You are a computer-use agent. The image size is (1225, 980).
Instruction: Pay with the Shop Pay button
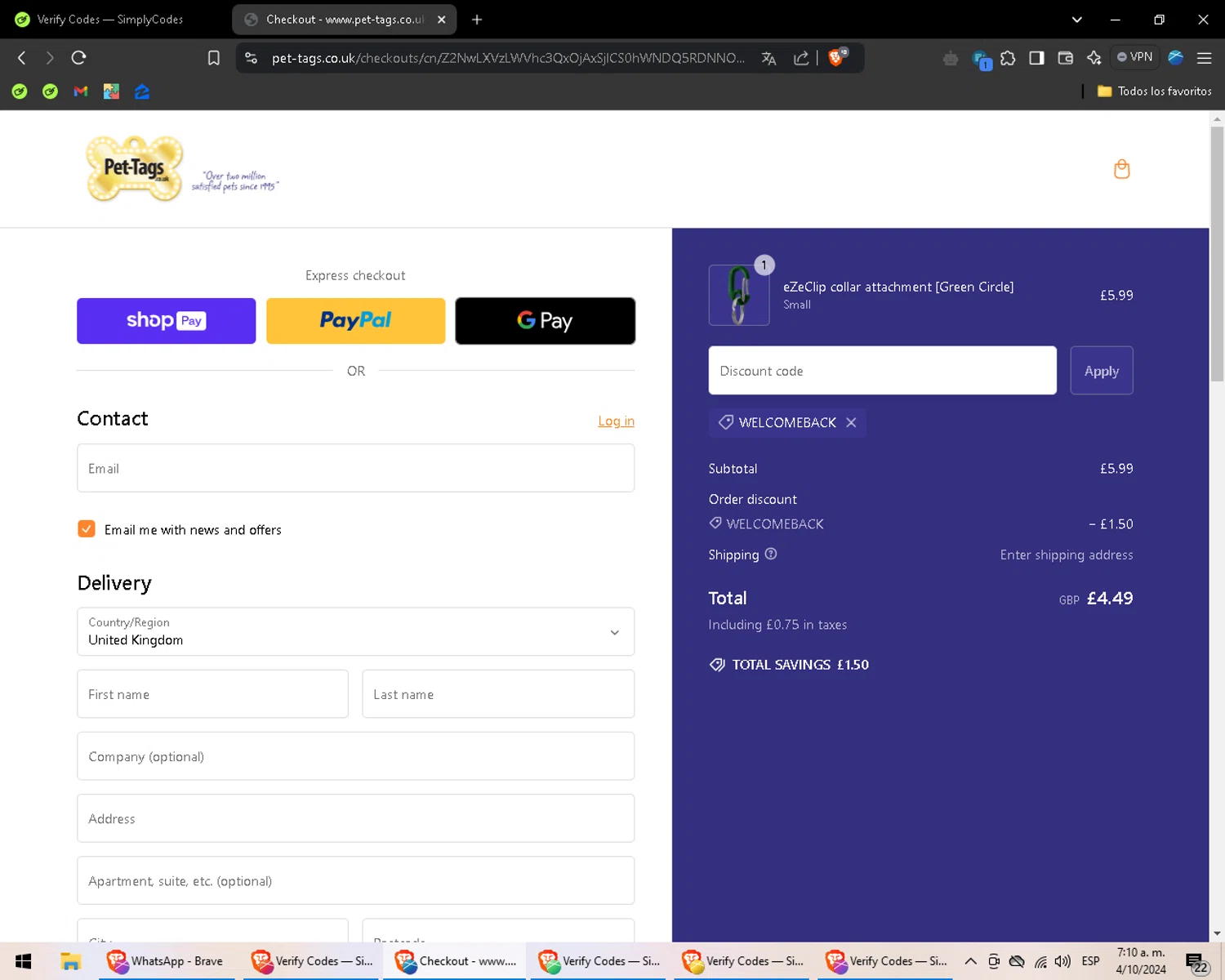(x=166, y=321)
